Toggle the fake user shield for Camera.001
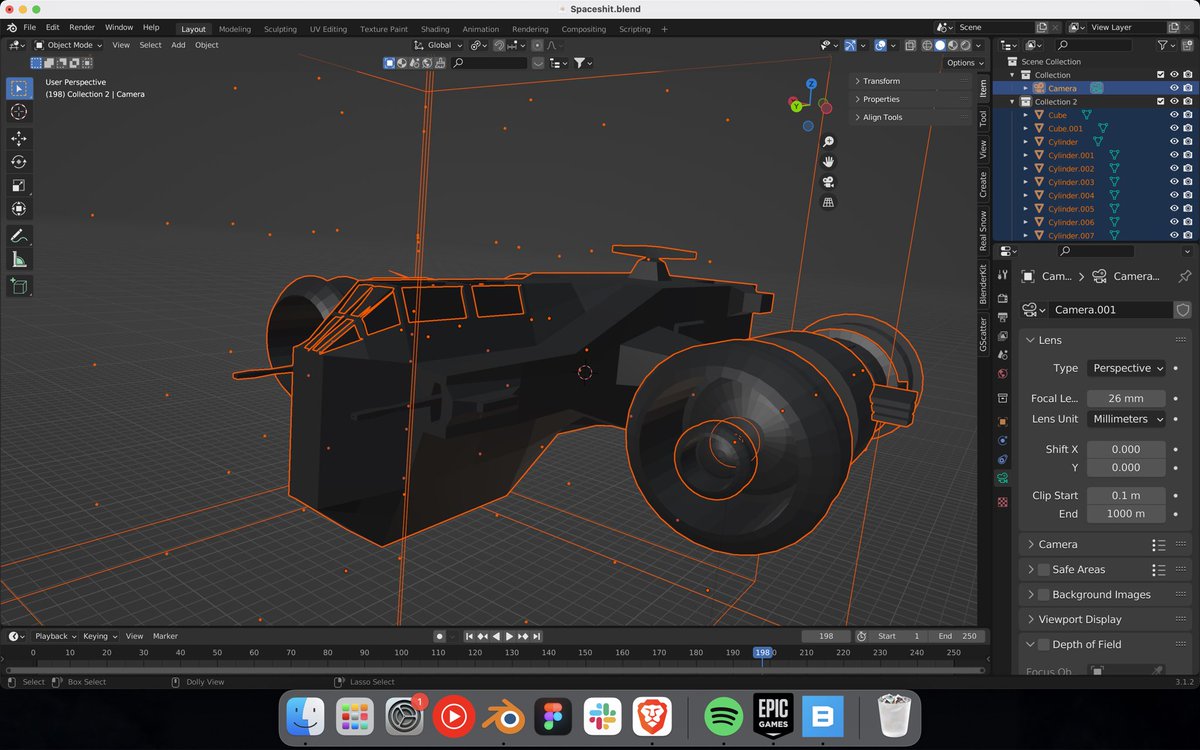Image resolution: width=1200 pixels, height=750 pixels. point(1183,310)
